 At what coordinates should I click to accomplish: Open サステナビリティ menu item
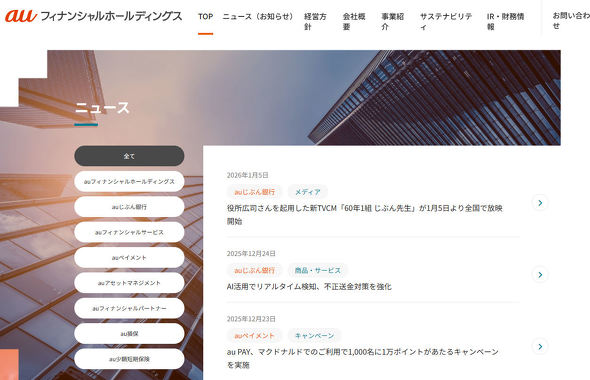pyautogui.click(x=446, y=21)
